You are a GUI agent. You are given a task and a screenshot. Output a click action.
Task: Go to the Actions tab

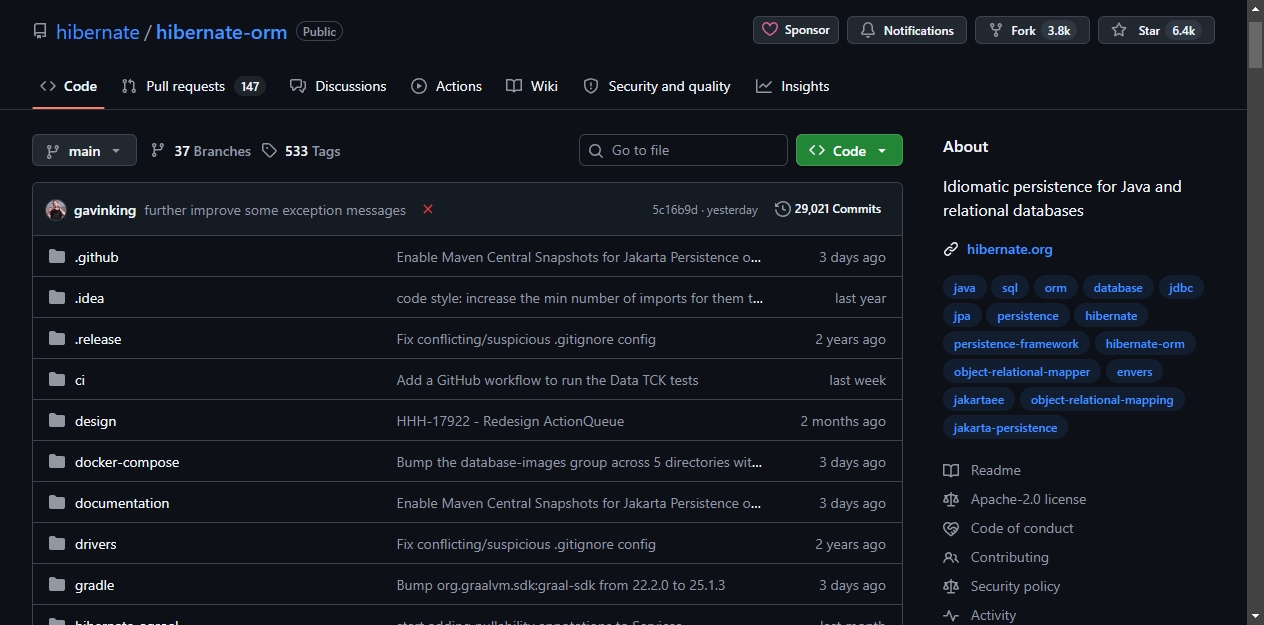446,86
